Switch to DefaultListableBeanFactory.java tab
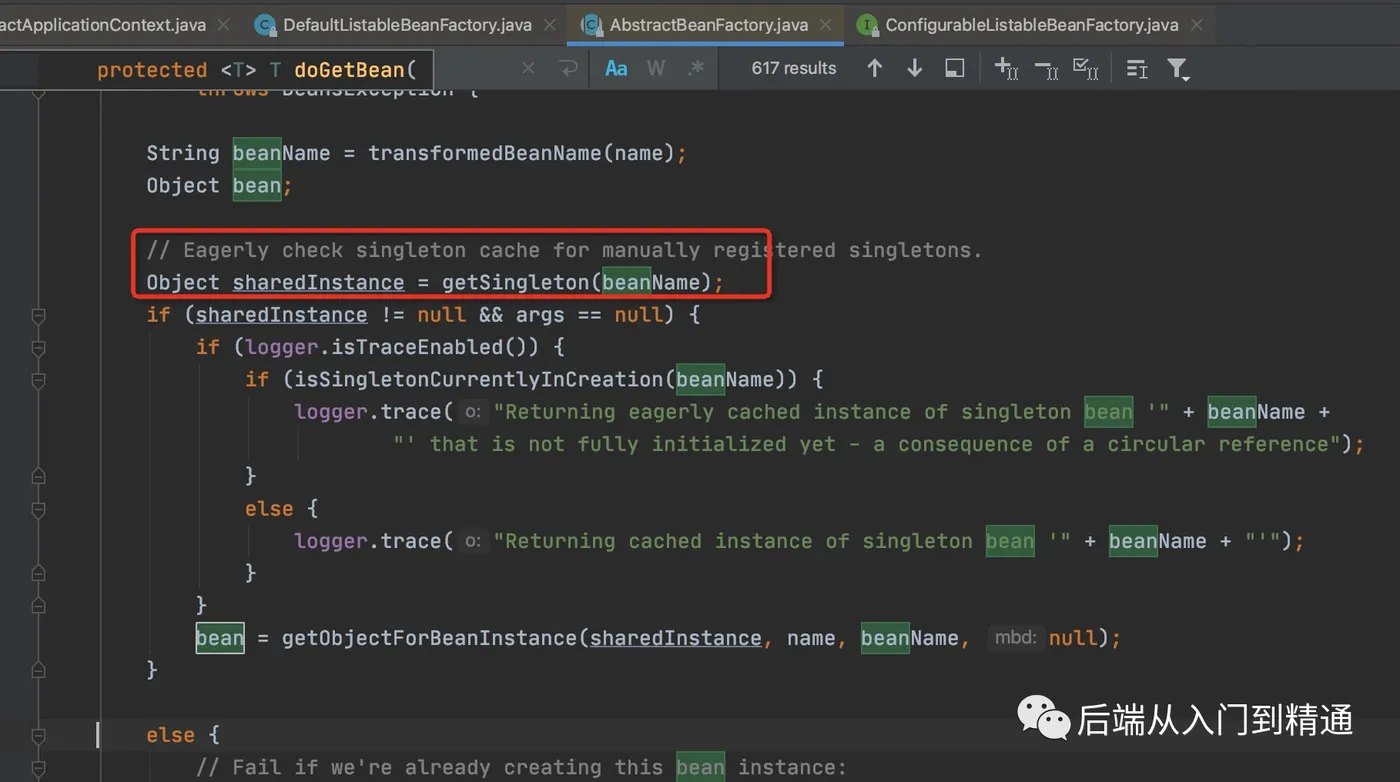Image resolution: width=1400 pixels, height=782 pixels. [407, 25]
